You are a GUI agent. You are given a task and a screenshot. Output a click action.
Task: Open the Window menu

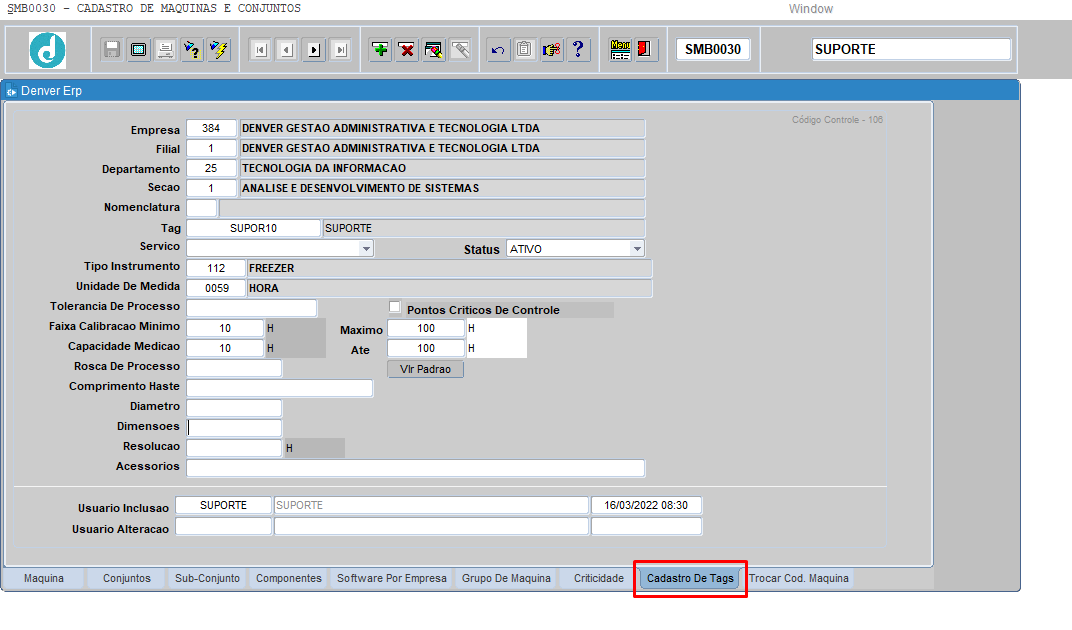point(811,9)
